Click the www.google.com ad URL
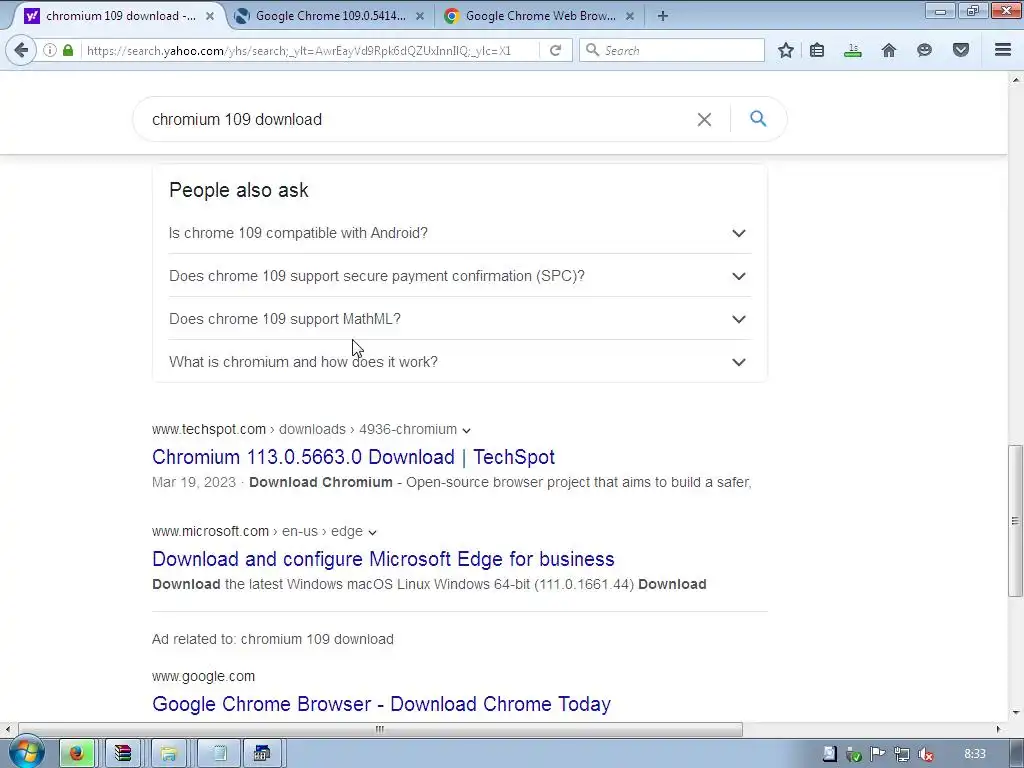 click(203, 677)
